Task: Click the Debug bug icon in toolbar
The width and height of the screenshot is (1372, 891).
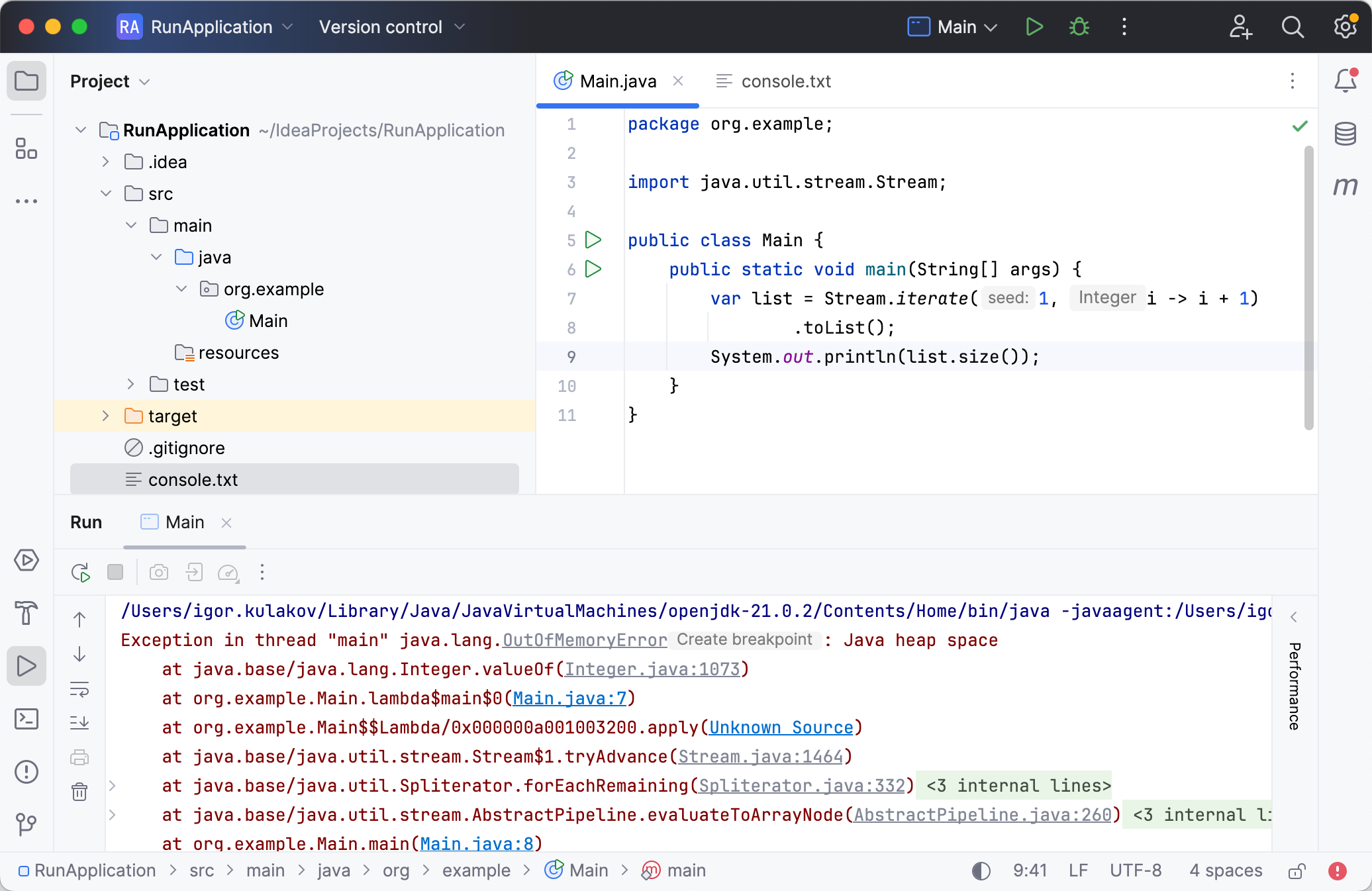Action: pos(1079,27)
